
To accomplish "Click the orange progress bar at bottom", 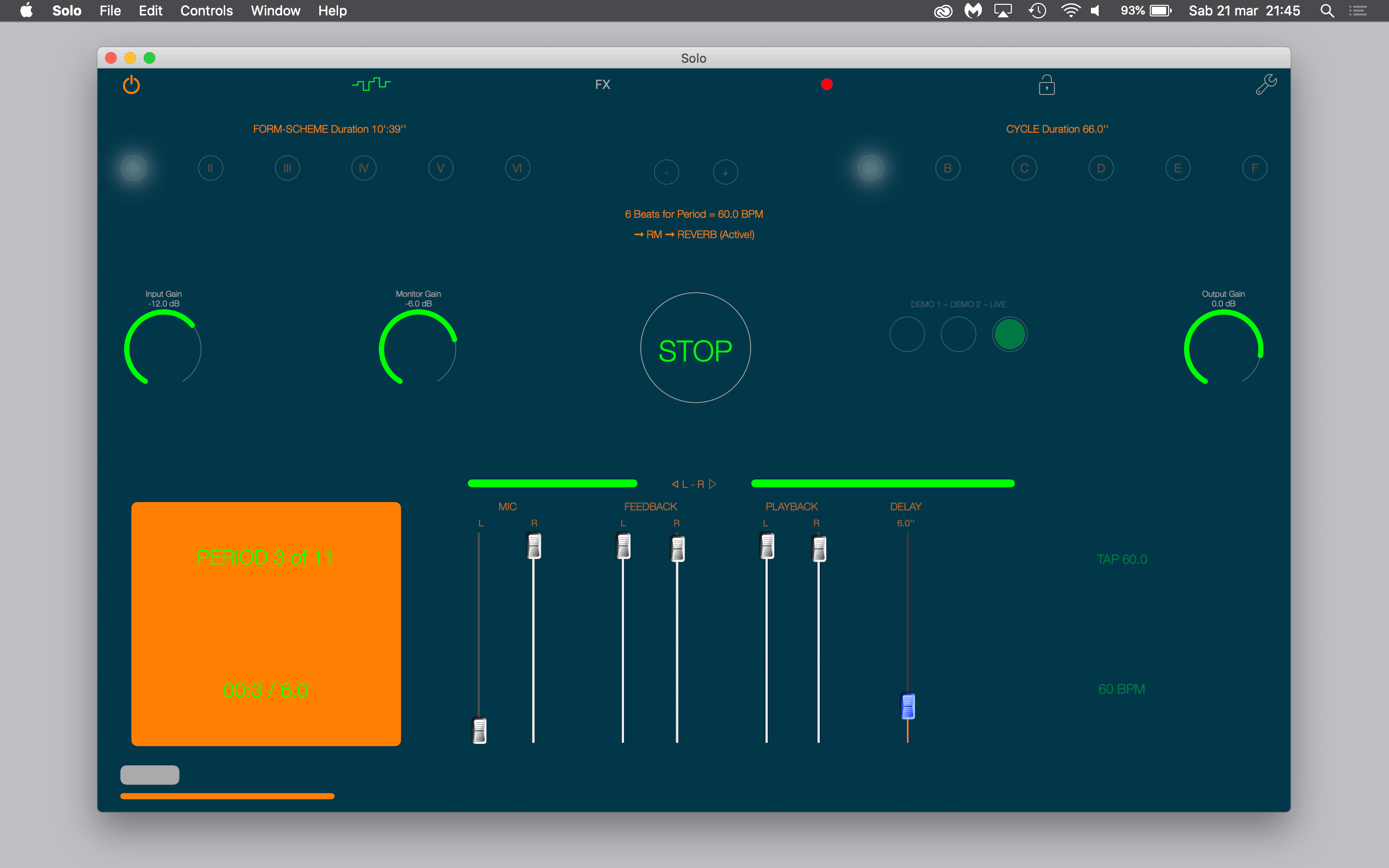I will tap(227, 796).
